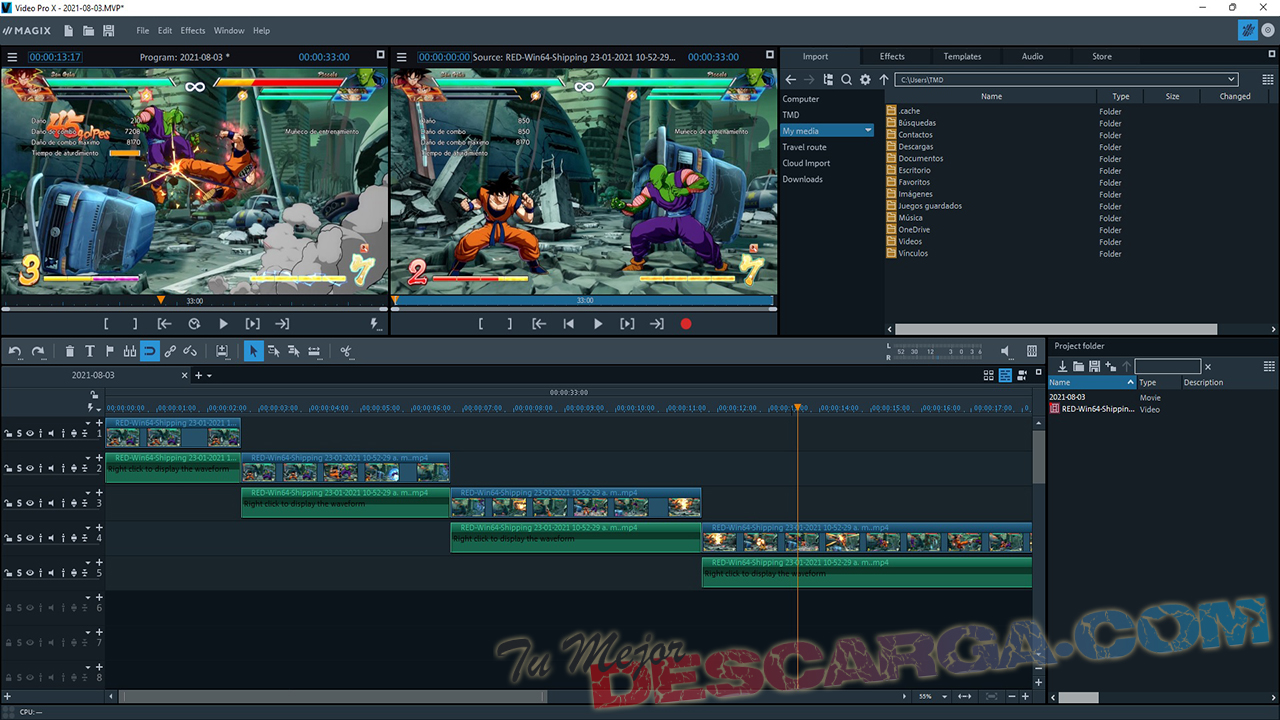Click the timeline horizontal scrollbar
1280x720 pixels.
(334, 696)
